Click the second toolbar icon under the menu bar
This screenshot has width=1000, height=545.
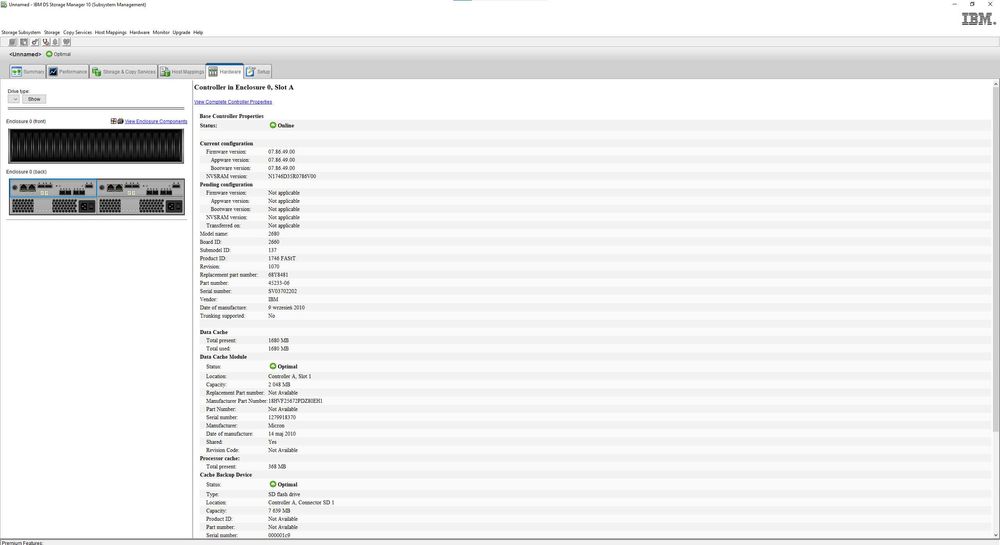click(x=24, y=42)
